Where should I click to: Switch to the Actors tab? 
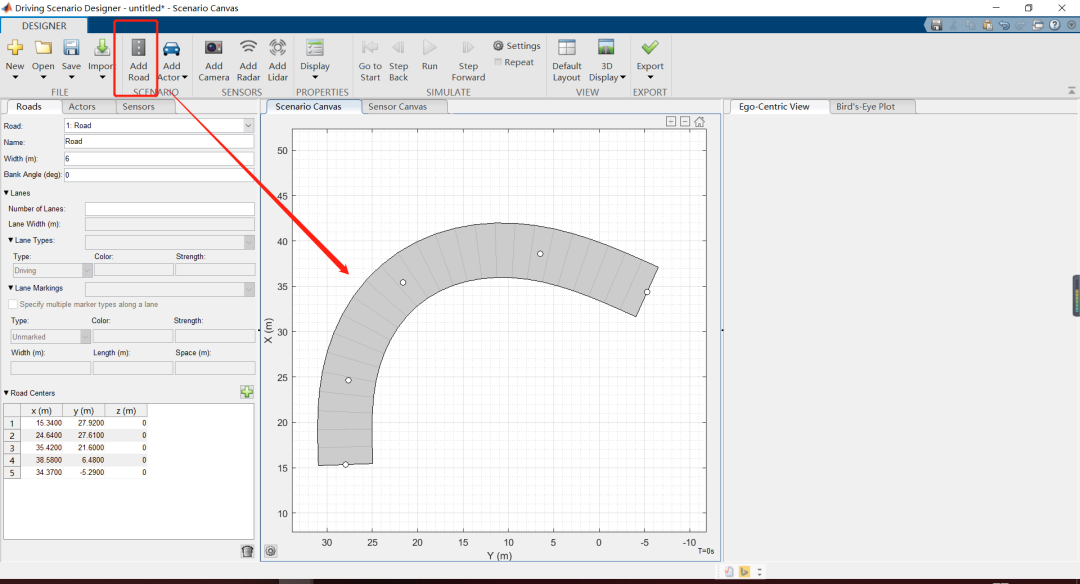[82, 107]
